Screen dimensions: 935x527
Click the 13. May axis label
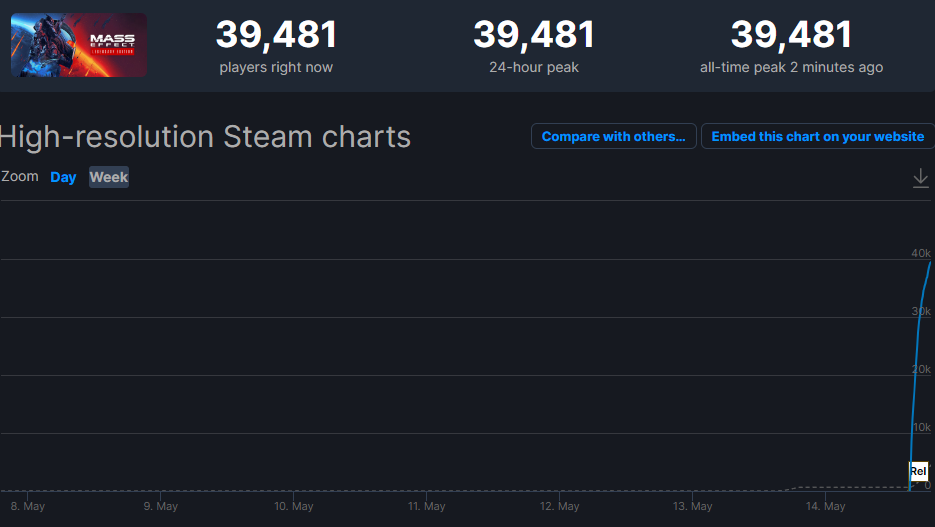692,506
